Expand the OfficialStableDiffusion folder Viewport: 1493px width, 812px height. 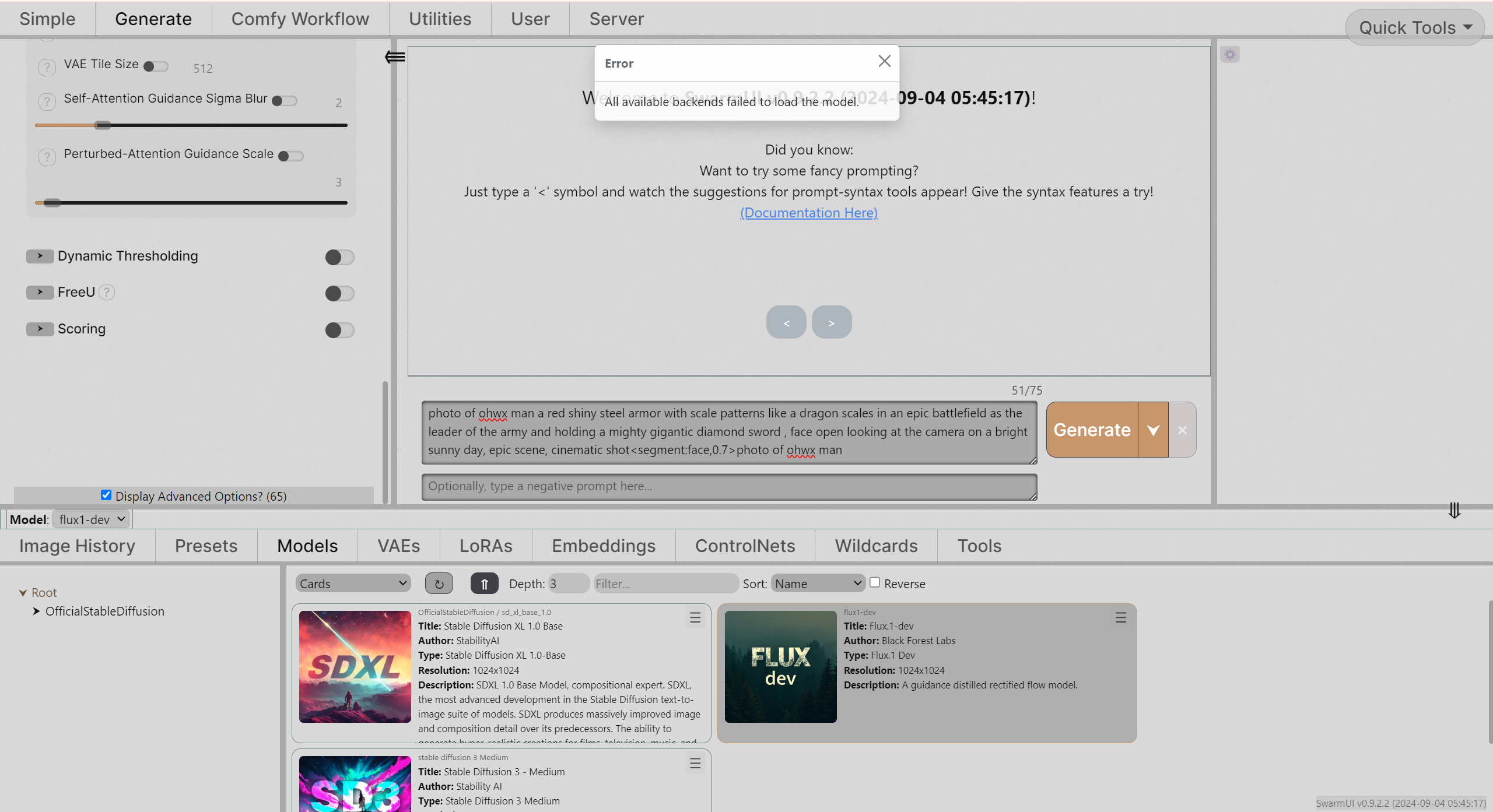point(36,611)
